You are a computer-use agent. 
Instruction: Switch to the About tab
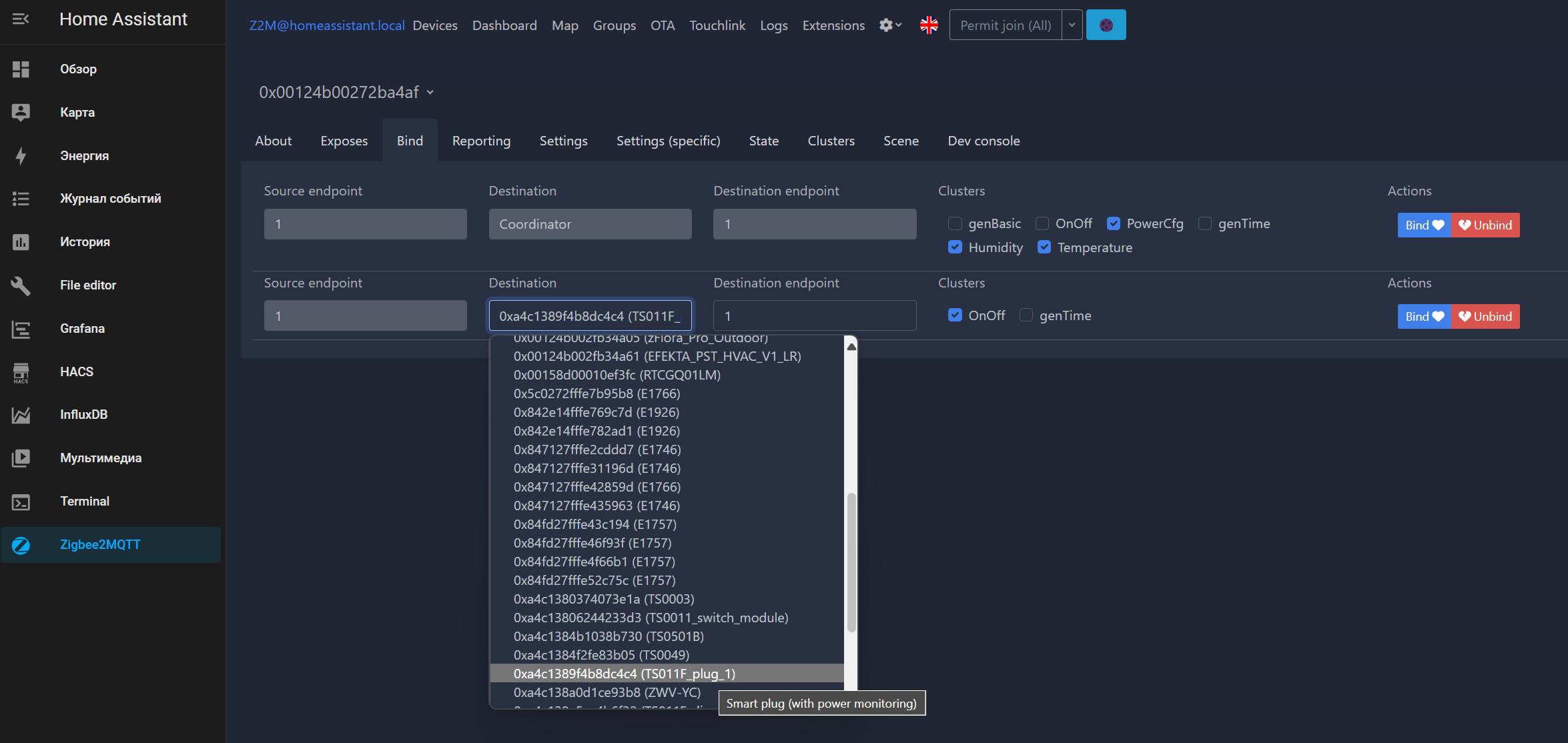274,141
